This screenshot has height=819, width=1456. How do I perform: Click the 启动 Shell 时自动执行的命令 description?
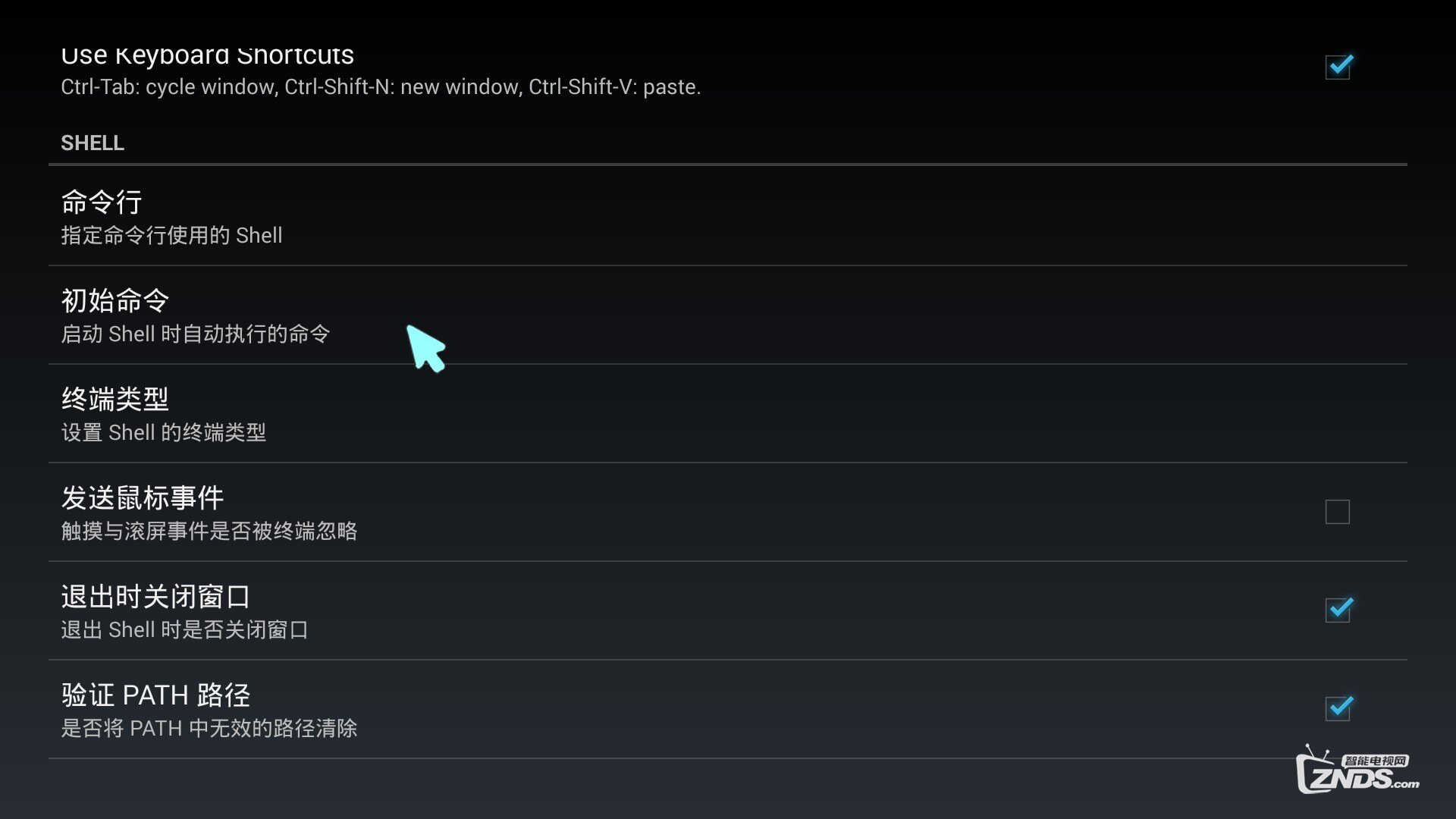pos(195,334)
